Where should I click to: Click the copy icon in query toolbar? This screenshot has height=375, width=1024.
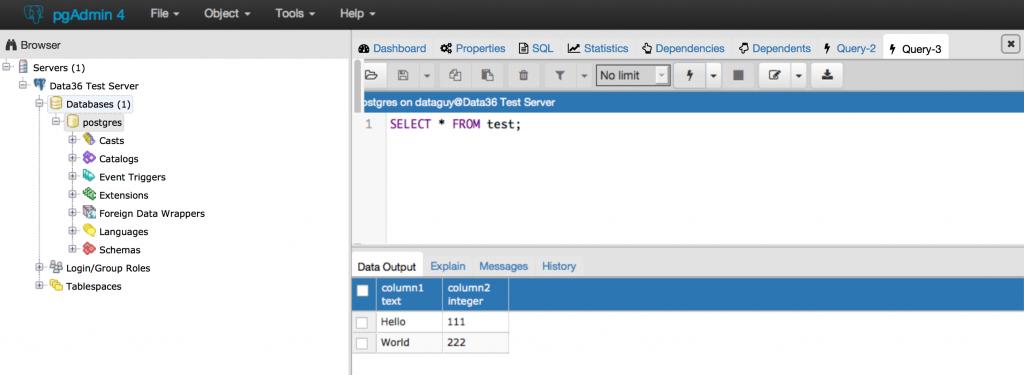point(456,75)
